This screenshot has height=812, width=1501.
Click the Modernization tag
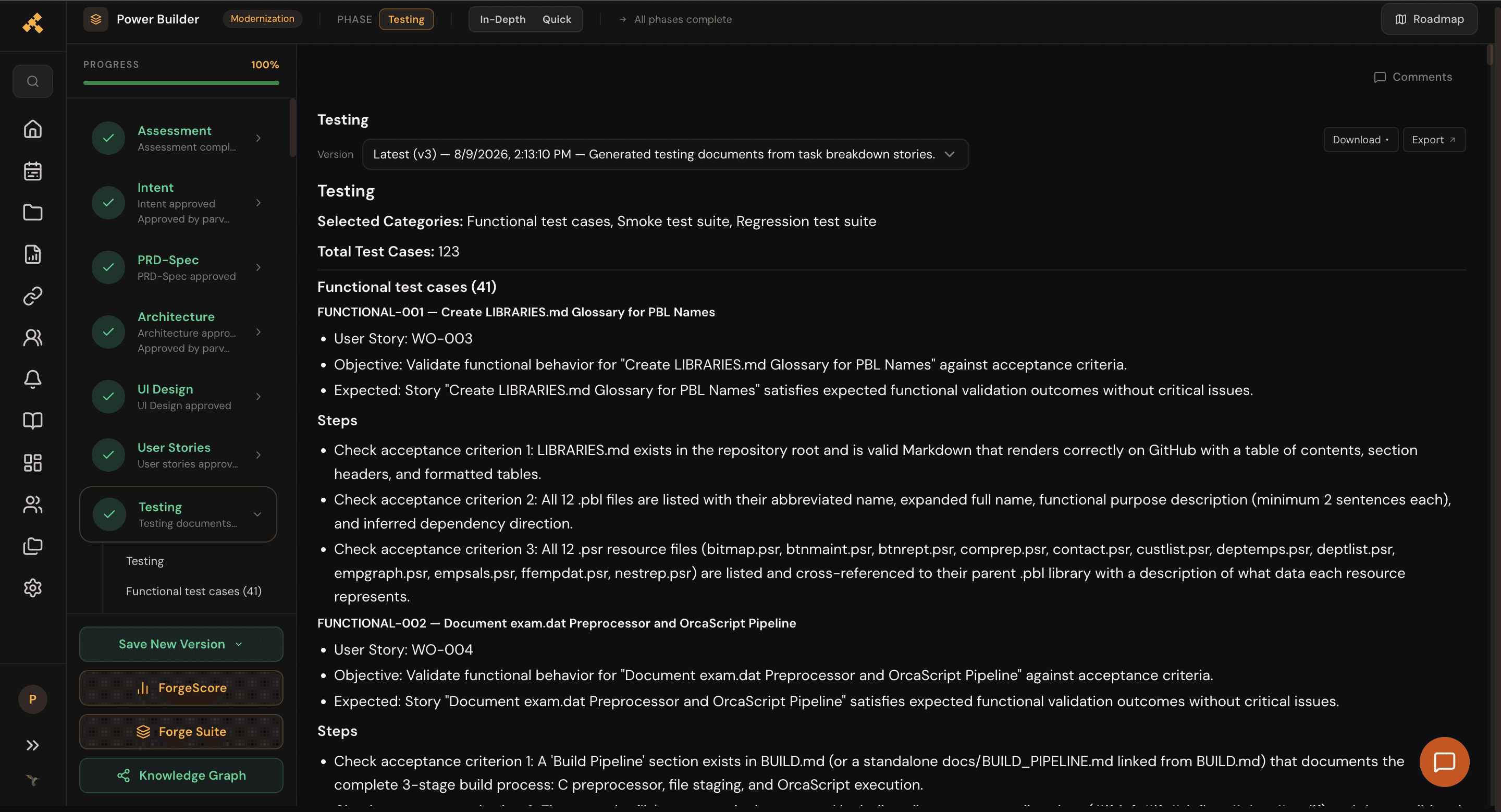[262, 19]
